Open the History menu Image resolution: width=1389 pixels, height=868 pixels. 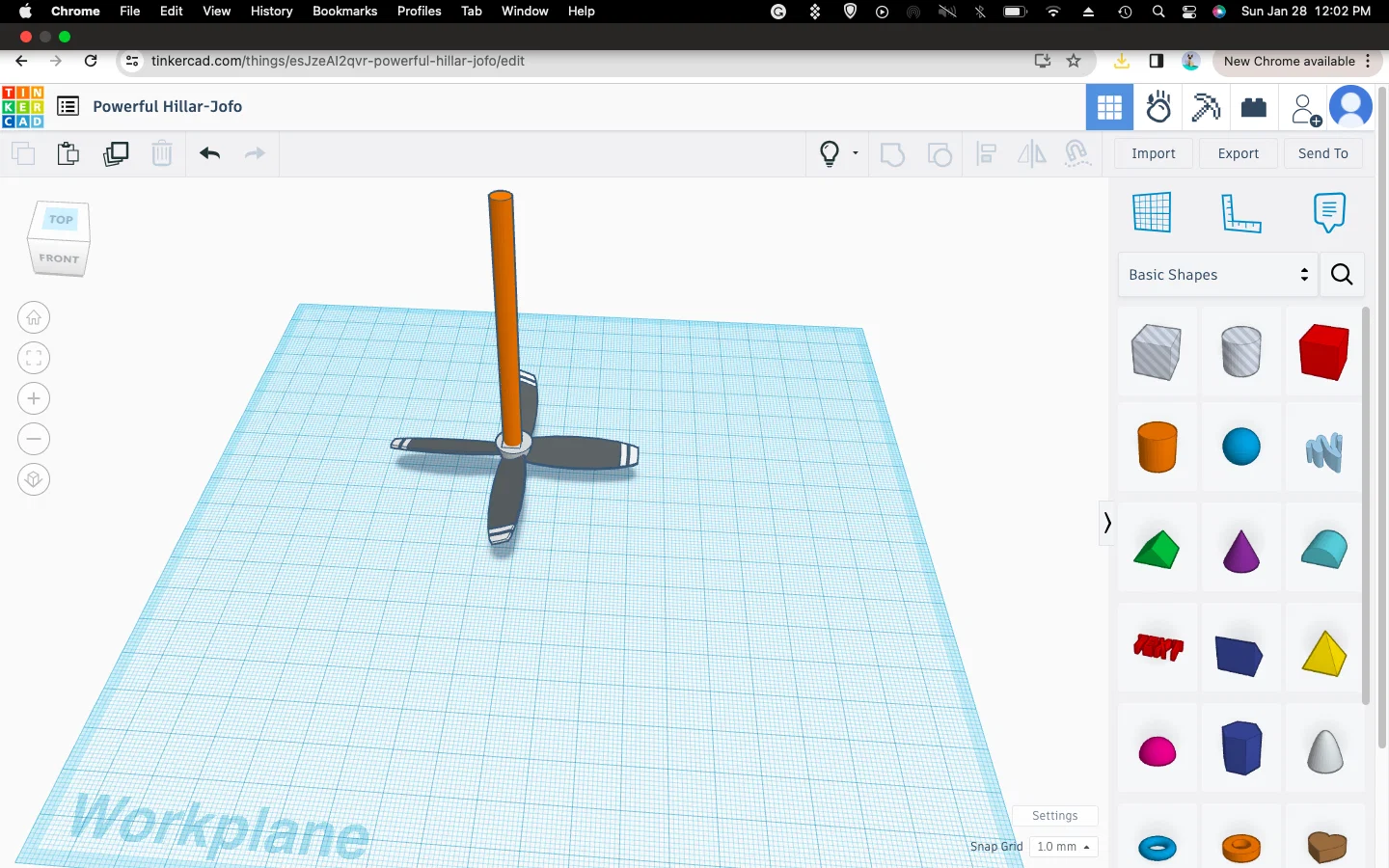[271, 11]
